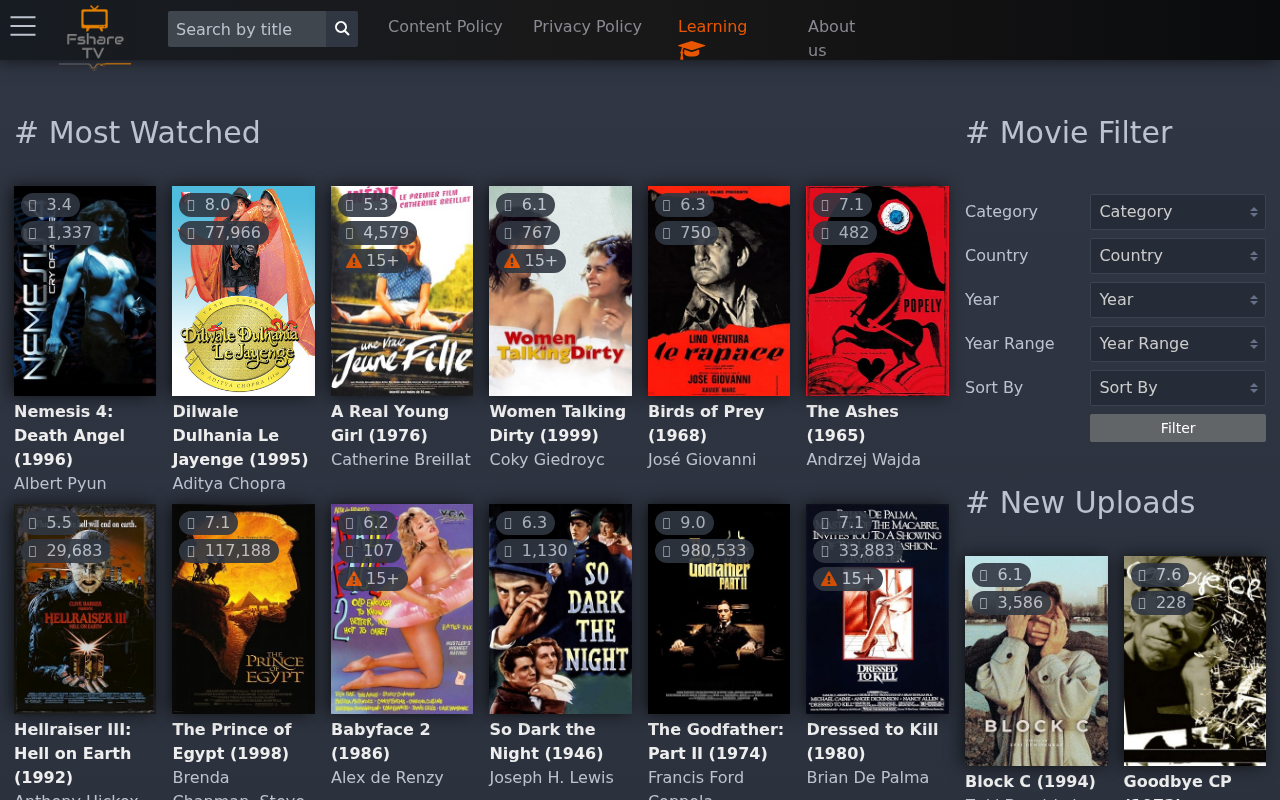Click the Most Watched heading
The image size is (1280, 800).
pos(138,133)
